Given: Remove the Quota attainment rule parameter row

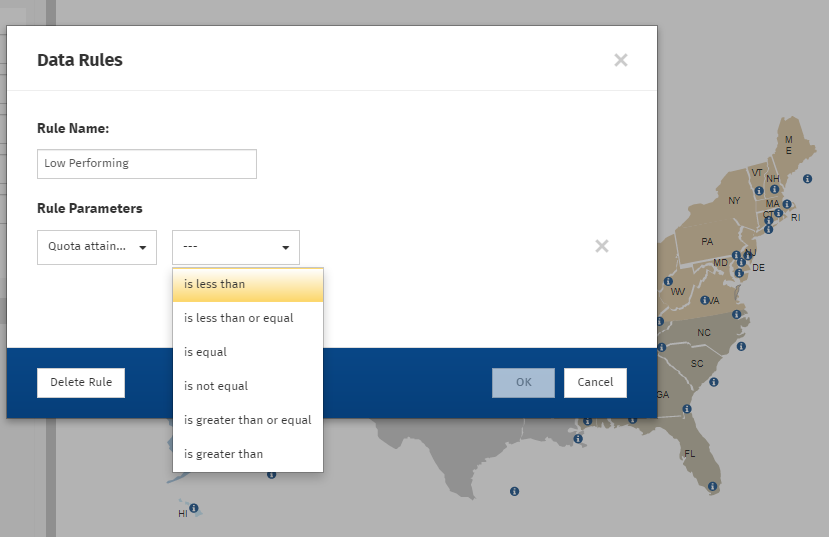Looking at the screenshot, I should click(601, 246).
